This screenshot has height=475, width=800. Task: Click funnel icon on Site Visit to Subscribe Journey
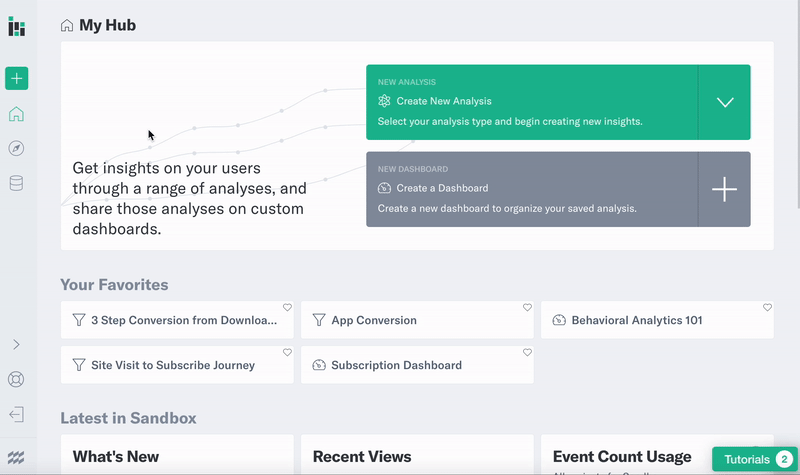pos(79,365)
